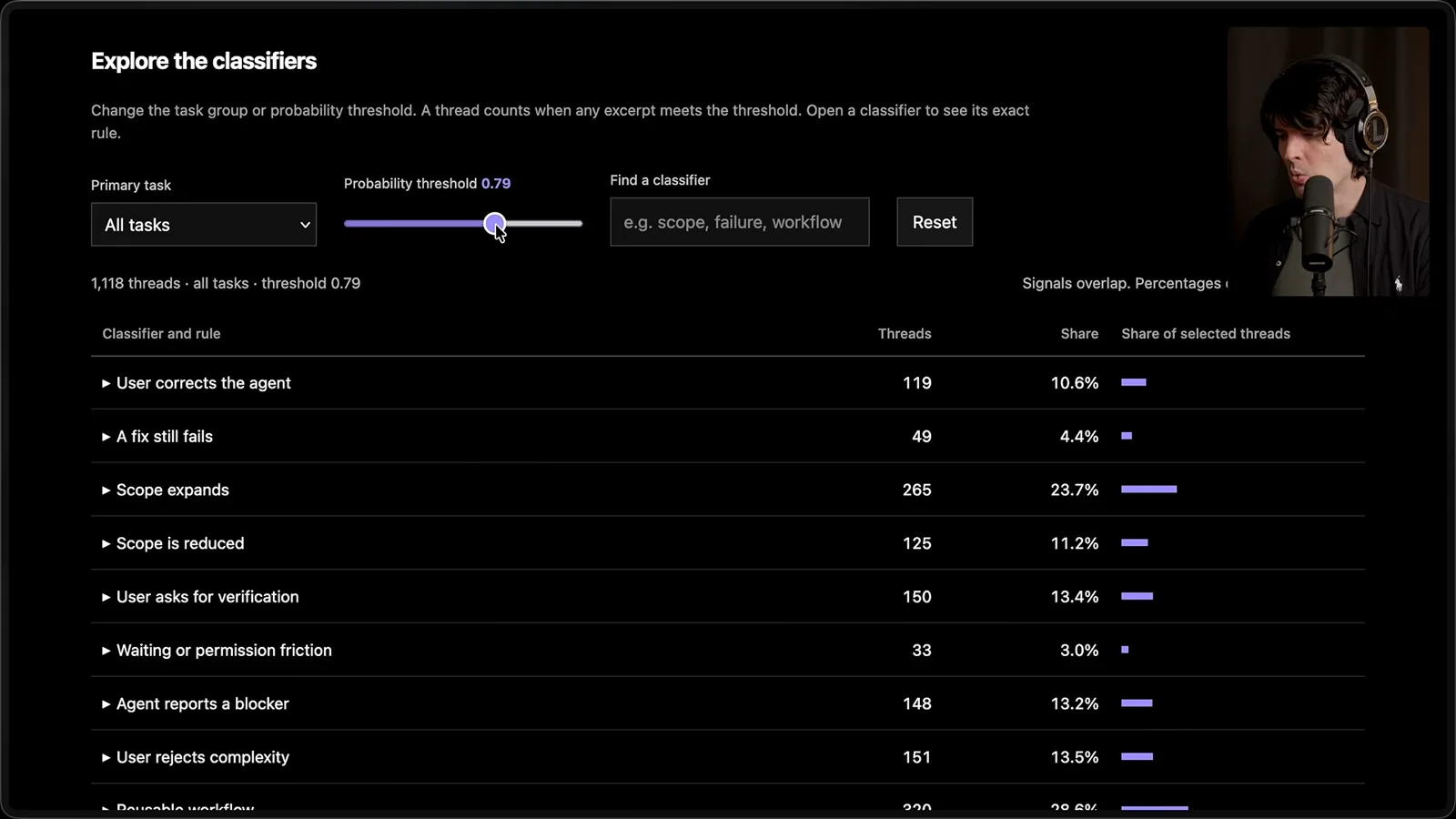Click the Find a classifier search field
Screen dimensions: 1456x819
click(740, 222)
